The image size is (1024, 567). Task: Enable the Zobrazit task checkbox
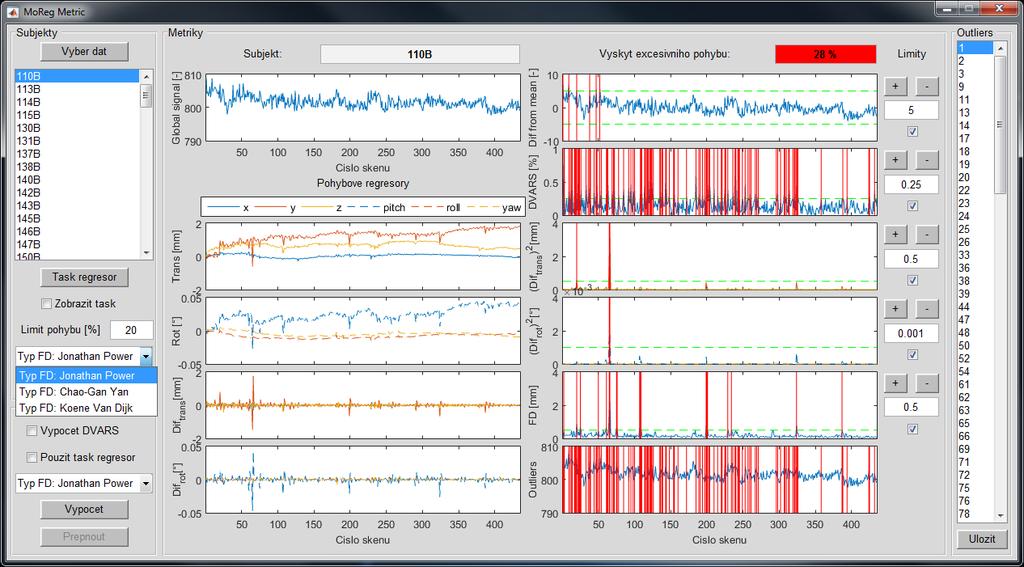(x=46, y=304)
